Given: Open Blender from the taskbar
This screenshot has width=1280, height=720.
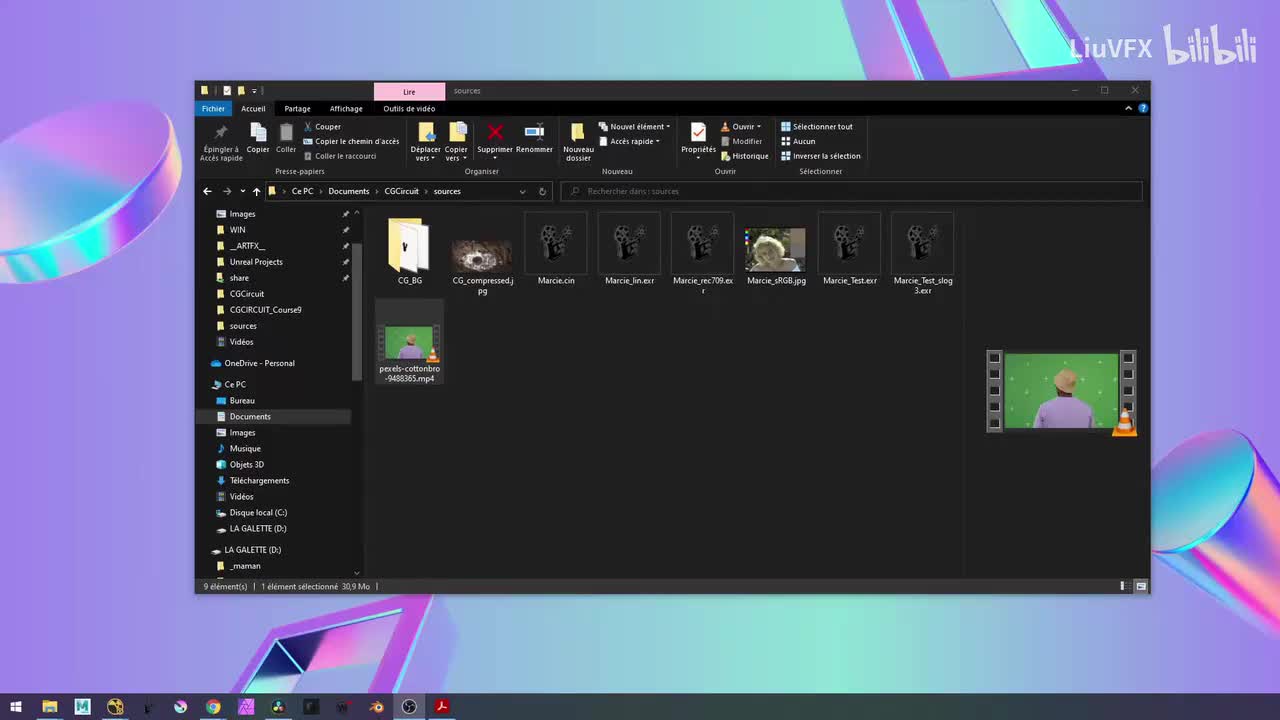Looking at the screenshot, I should tap(377, 707).
